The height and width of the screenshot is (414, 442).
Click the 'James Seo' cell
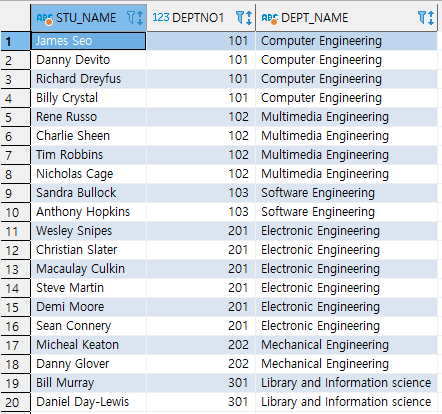pyautogui.click(x=88, y=41)
